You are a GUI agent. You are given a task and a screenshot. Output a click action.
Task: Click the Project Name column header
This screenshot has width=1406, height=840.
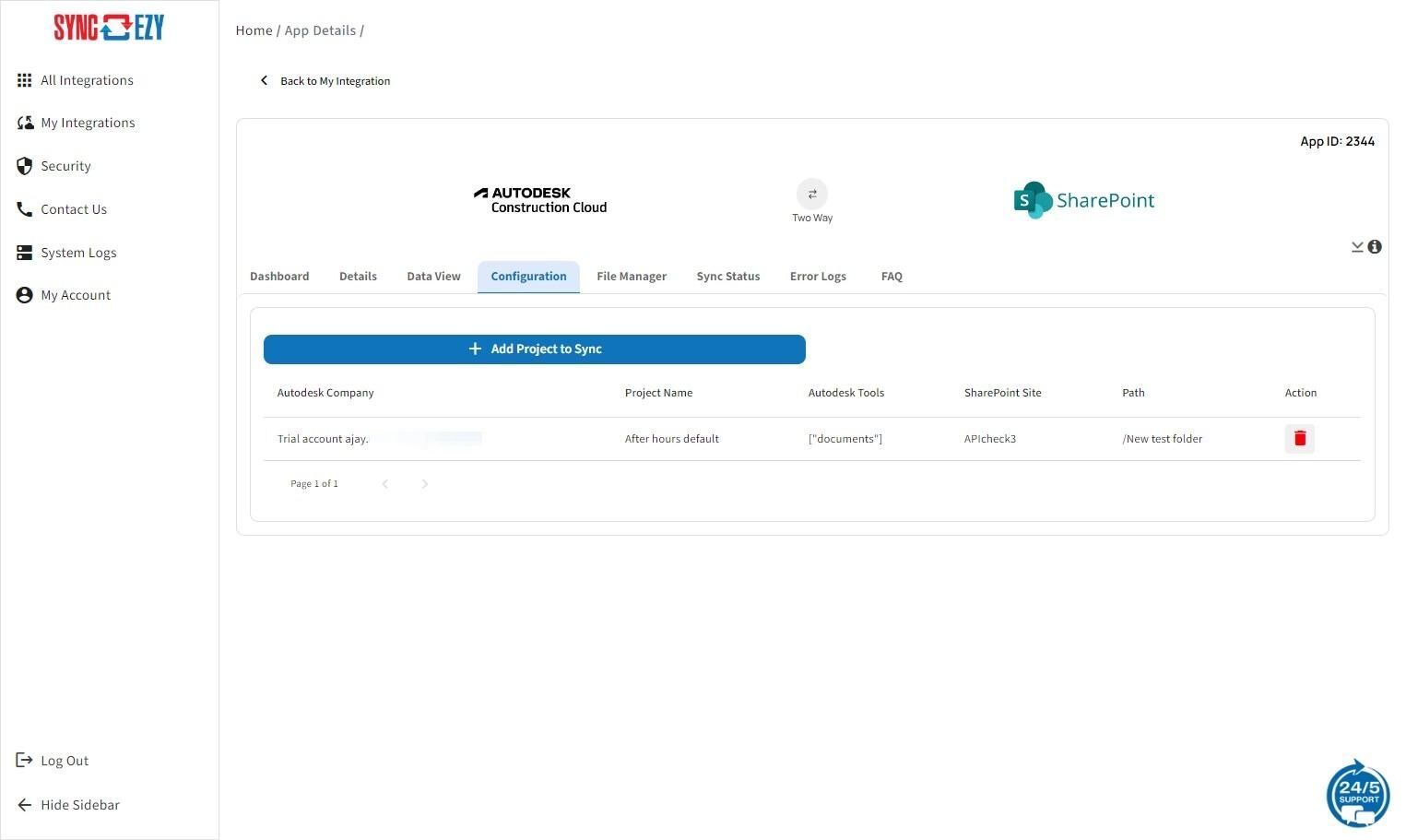point(658,393)
